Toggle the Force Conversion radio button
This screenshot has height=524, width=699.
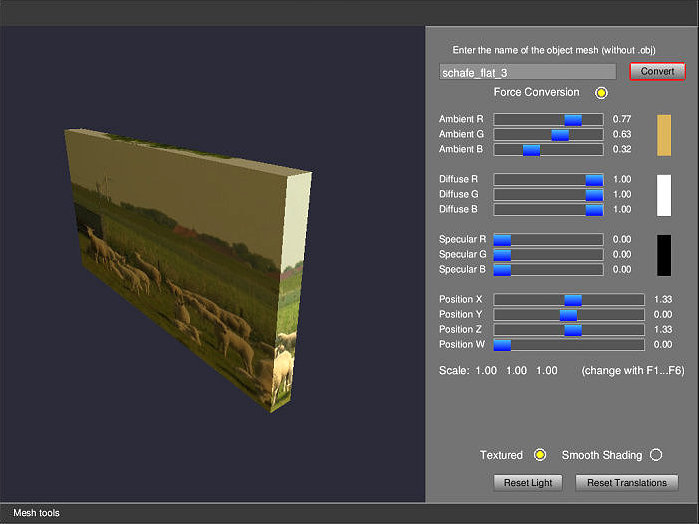coord(601,93)
